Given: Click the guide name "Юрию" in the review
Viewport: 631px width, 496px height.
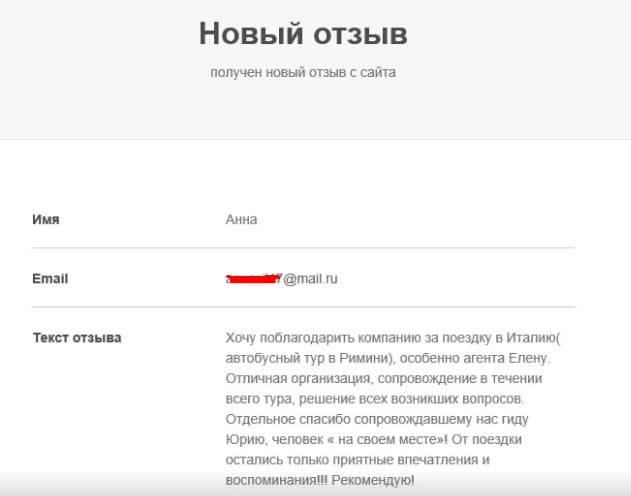Looking at the screenshot, I should point(246,440).
